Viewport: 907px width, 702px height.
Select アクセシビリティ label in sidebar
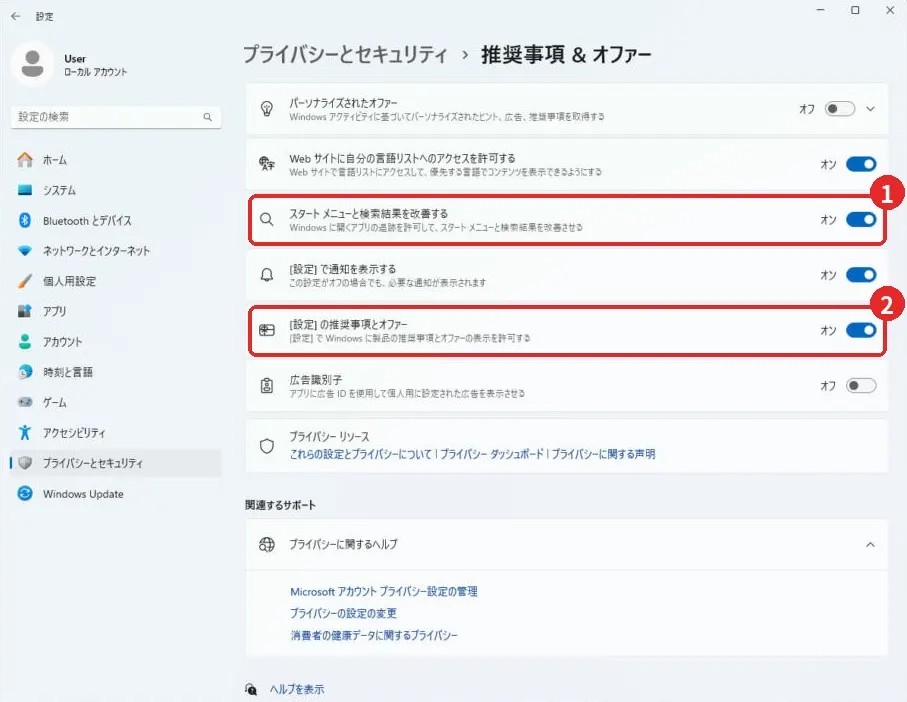pyautogui.click(x=73, y=433)
